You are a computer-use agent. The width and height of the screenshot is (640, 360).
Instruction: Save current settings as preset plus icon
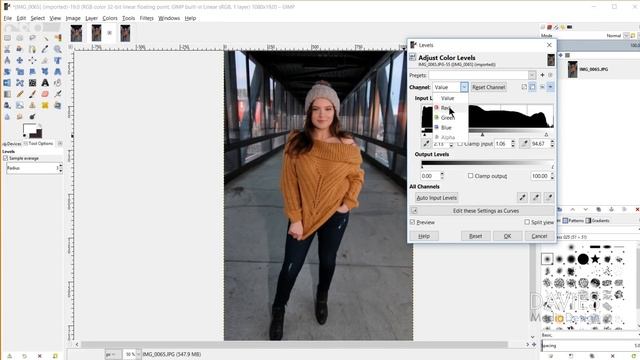[542, 75]
